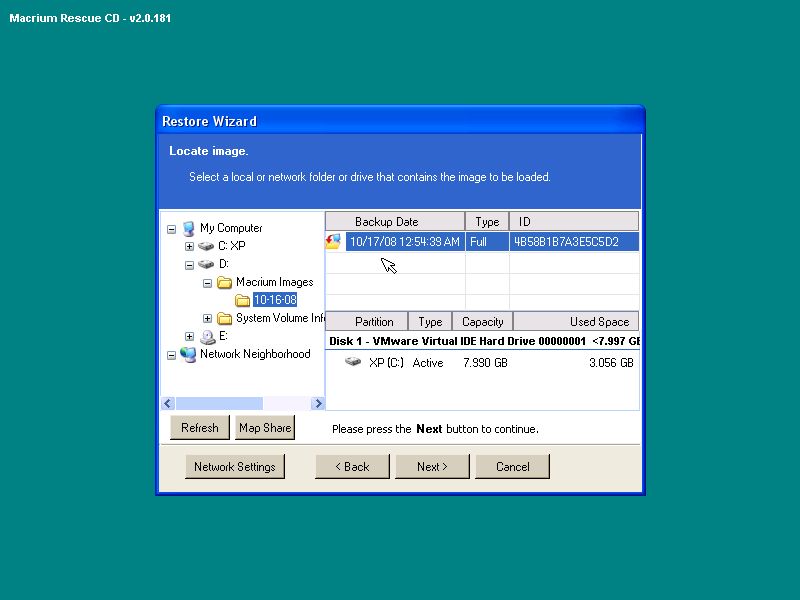Go back with the Back button

click(352, 466)
